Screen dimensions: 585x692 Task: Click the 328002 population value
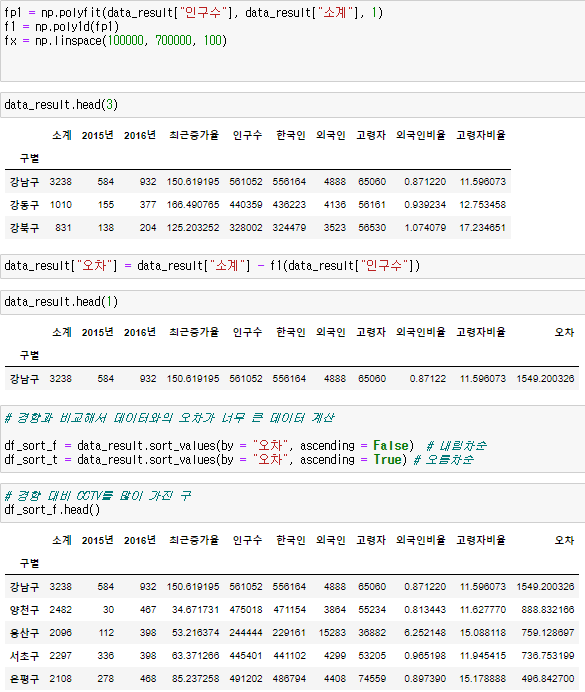[x=246, y=228]
